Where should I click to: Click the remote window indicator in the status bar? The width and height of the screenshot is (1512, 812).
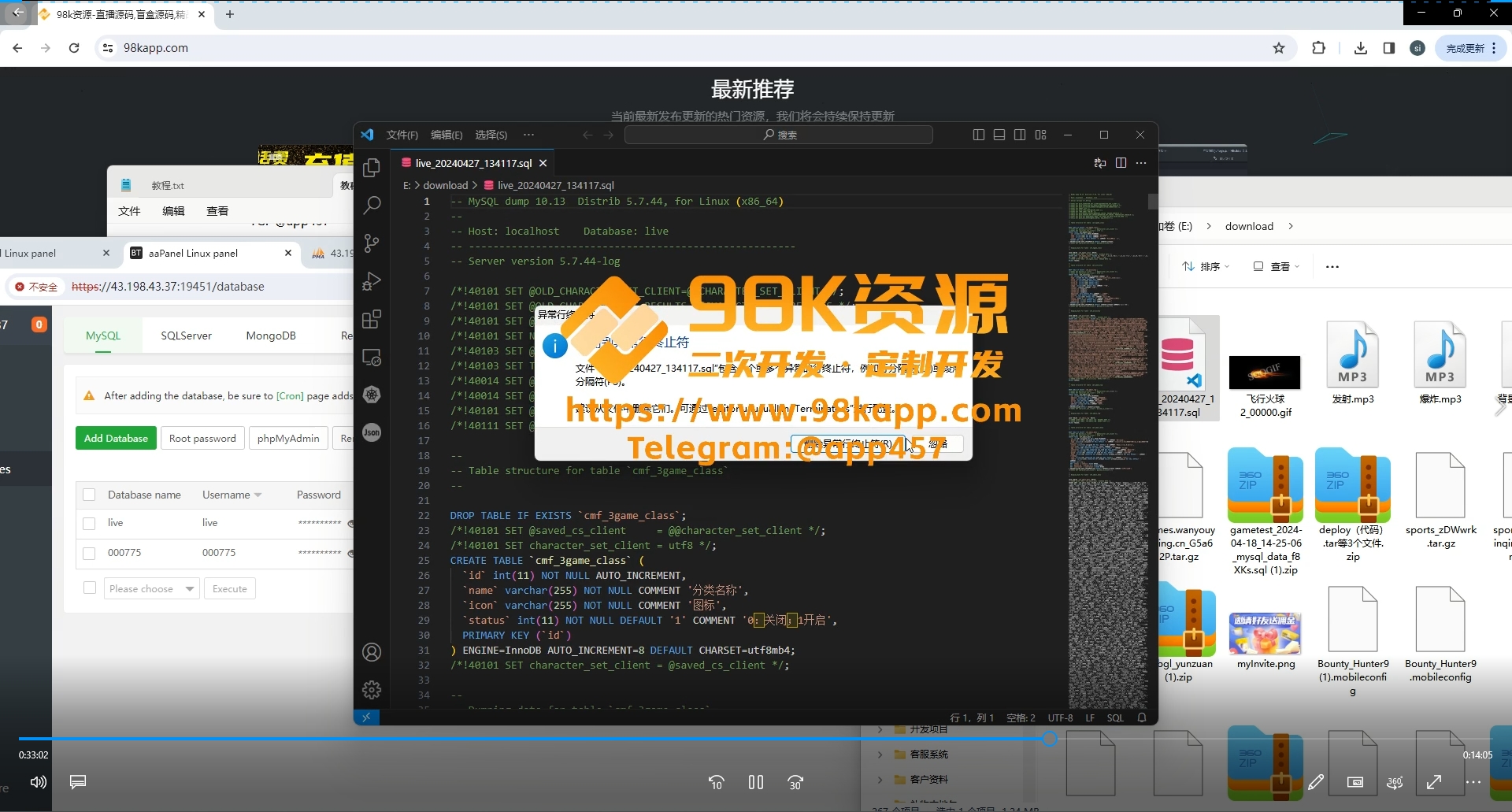366,717
